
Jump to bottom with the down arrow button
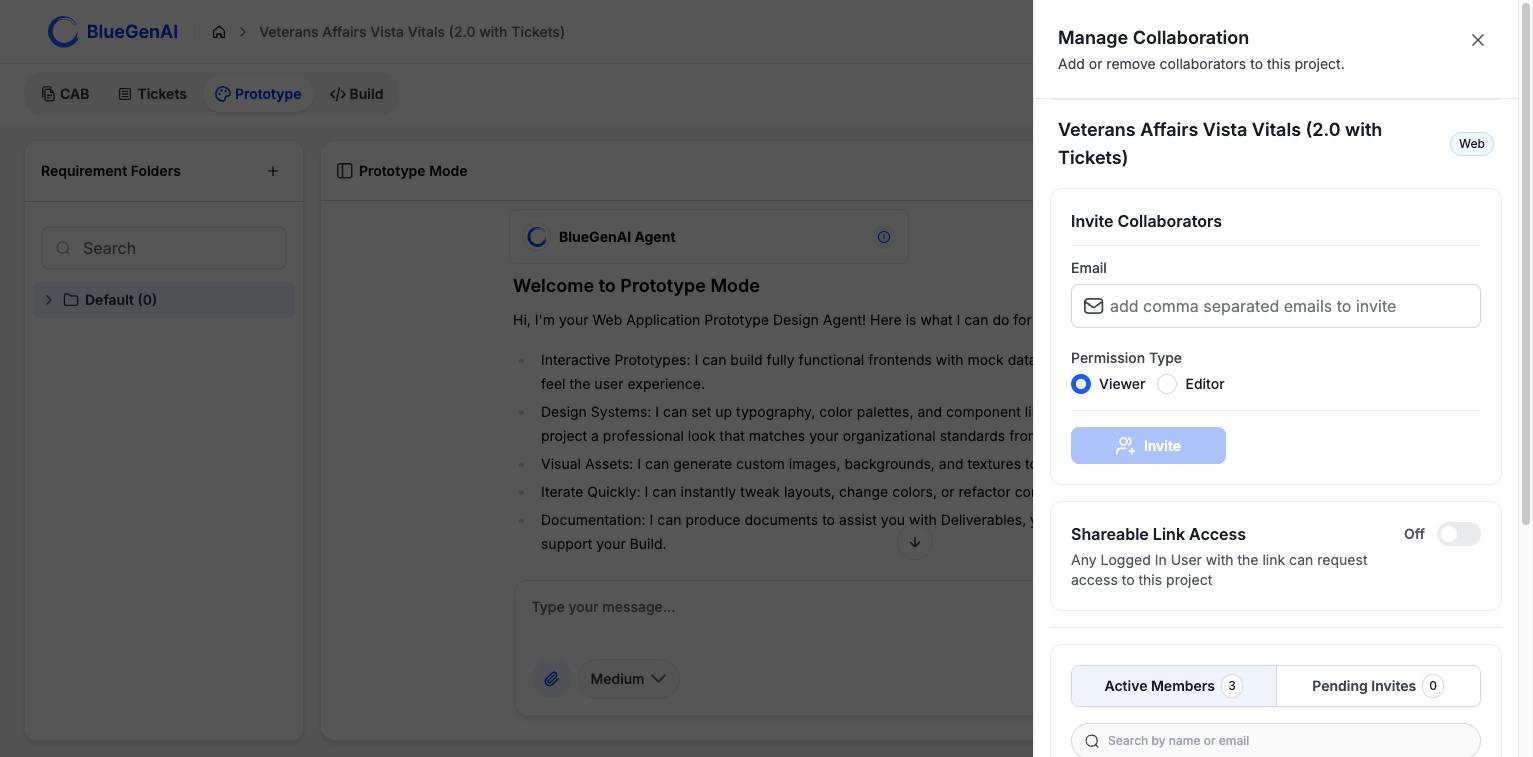tap(914, 542)
